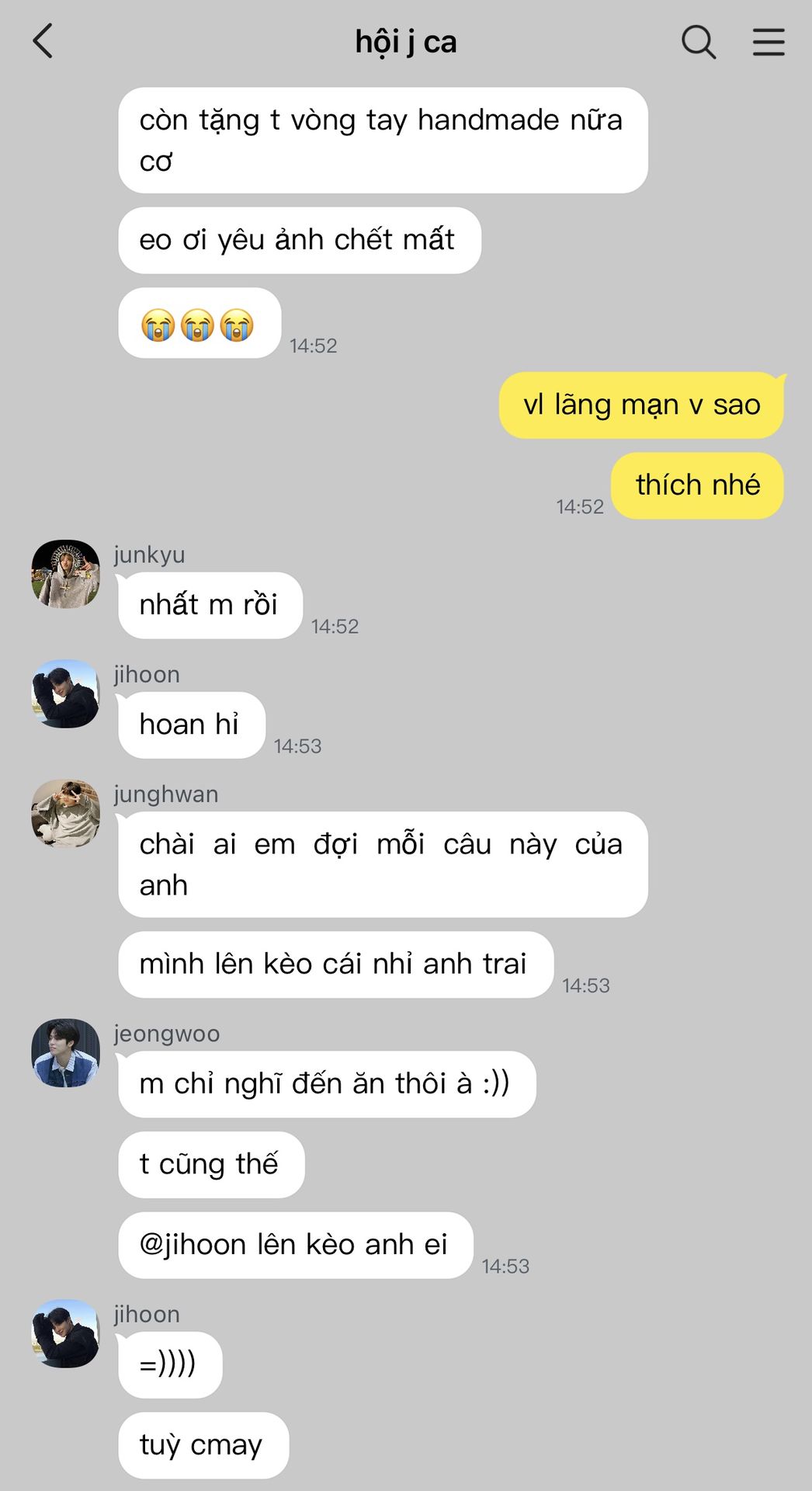Tap the 'hoan hỉ' message bubble
This screenshot has width=812, height=1491.
pos(190,725)
